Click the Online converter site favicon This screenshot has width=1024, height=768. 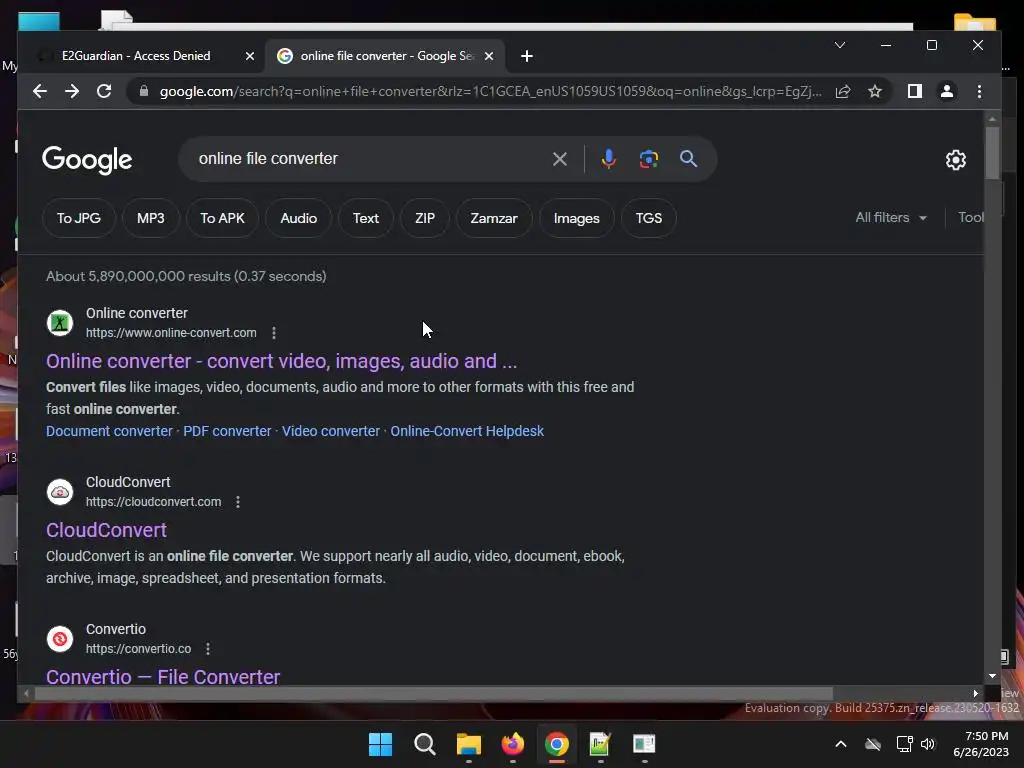pyautogui.click(x=59, y=323)
